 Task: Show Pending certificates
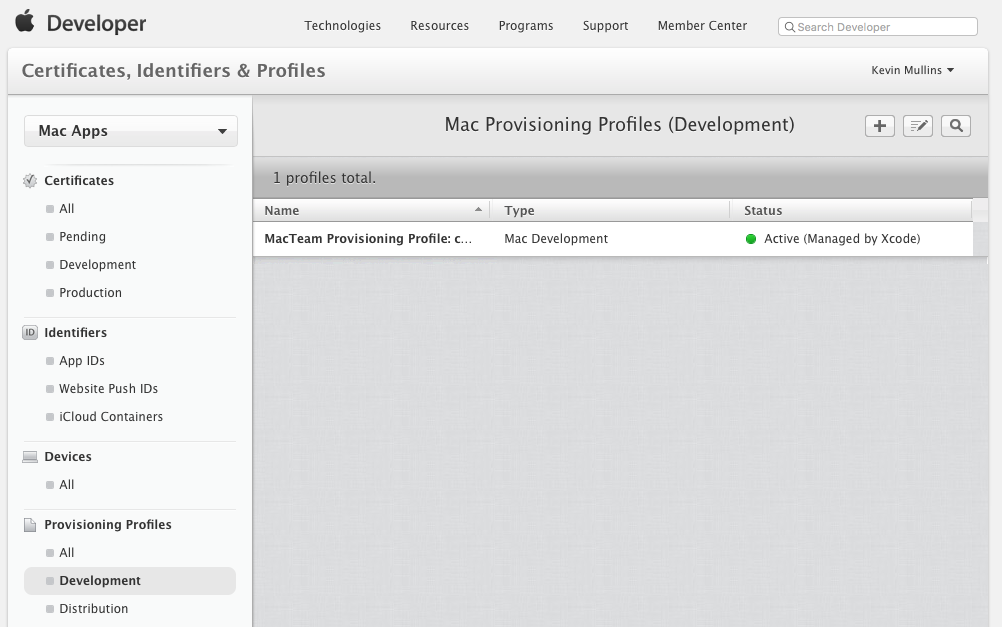(82, 237)
